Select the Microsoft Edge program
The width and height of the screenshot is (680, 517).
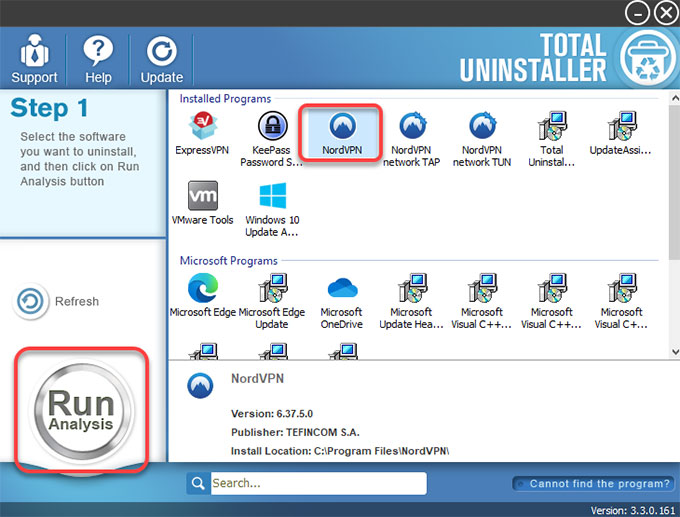click(x=203, y=295)
